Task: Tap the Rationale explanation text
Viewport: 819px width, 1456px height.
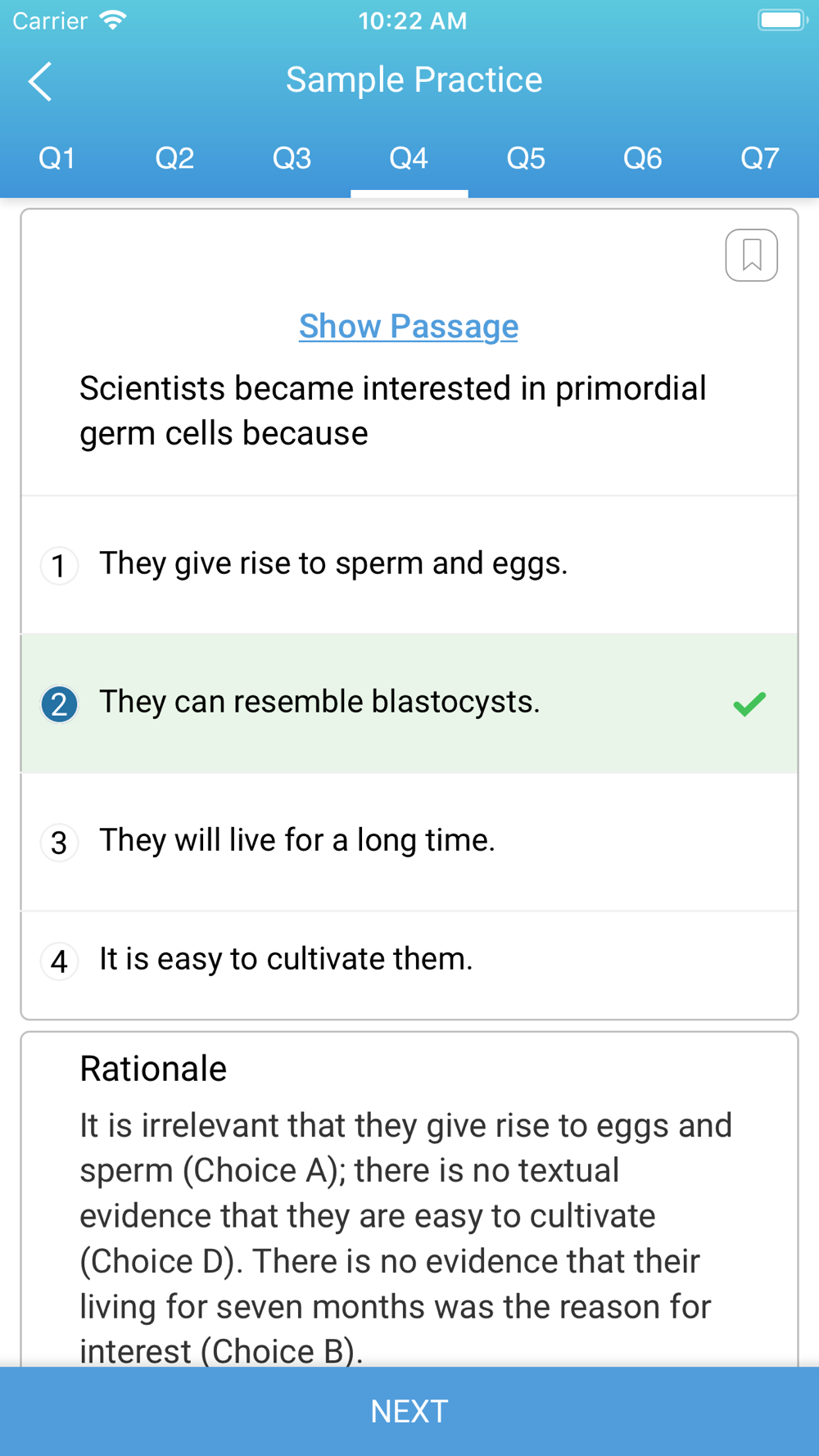Action: point(406,1238)
